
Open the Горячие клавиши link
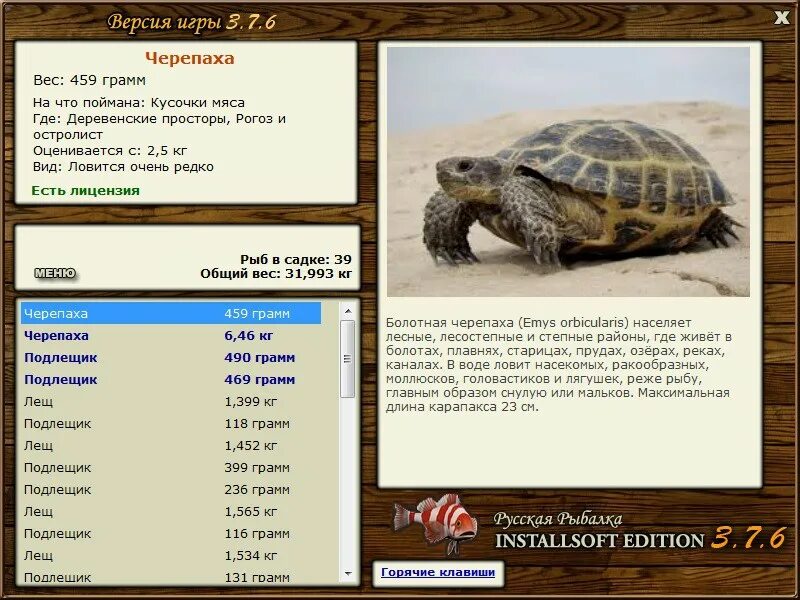(438, 572)
